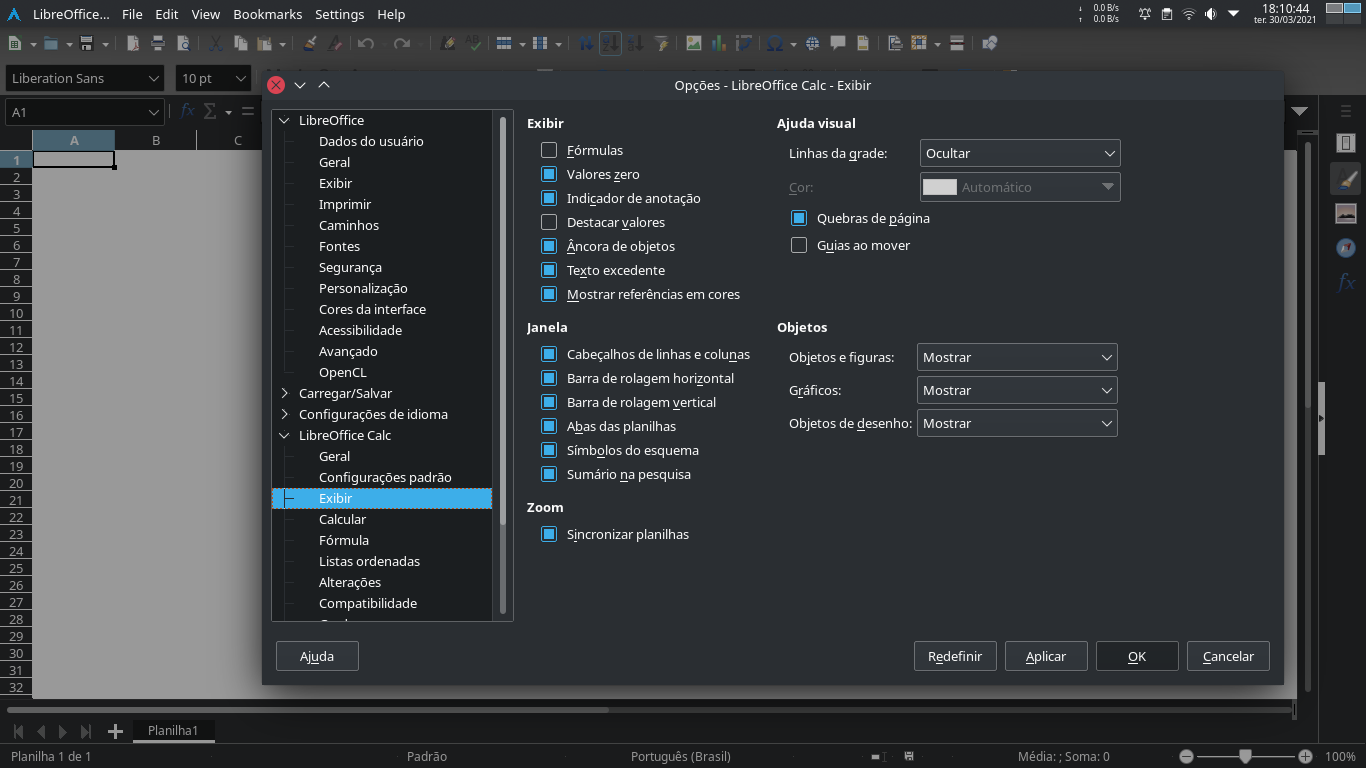
Task: Click the Special Character omega icon
Action: click(773, 44)
